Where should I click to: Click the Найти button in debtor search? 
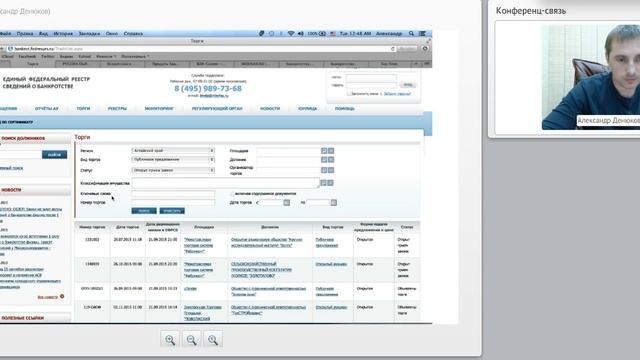pyautogui.click(x=54, y=155)
